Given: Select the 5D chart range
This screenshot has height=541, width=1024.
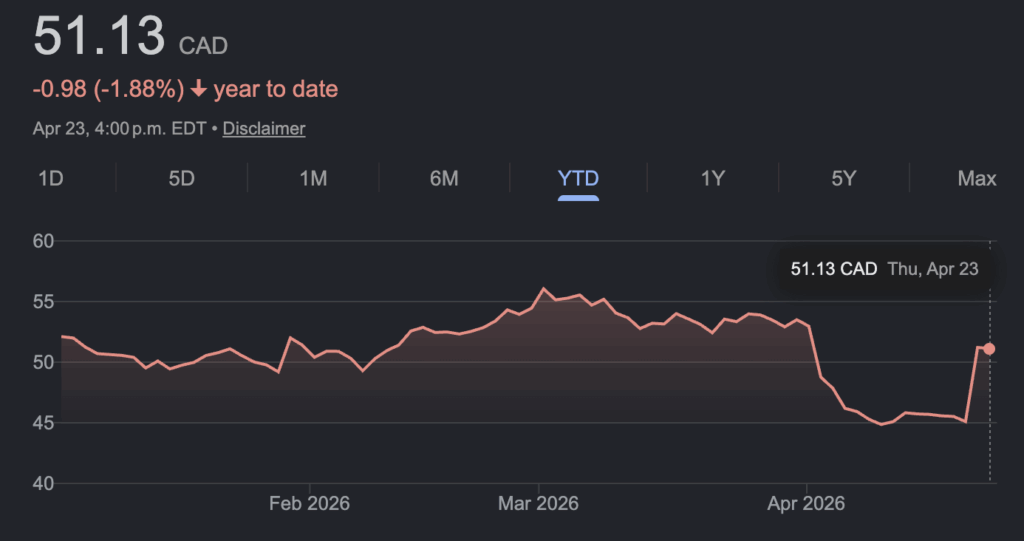Looking at the screenshot, I should (181, 178).
